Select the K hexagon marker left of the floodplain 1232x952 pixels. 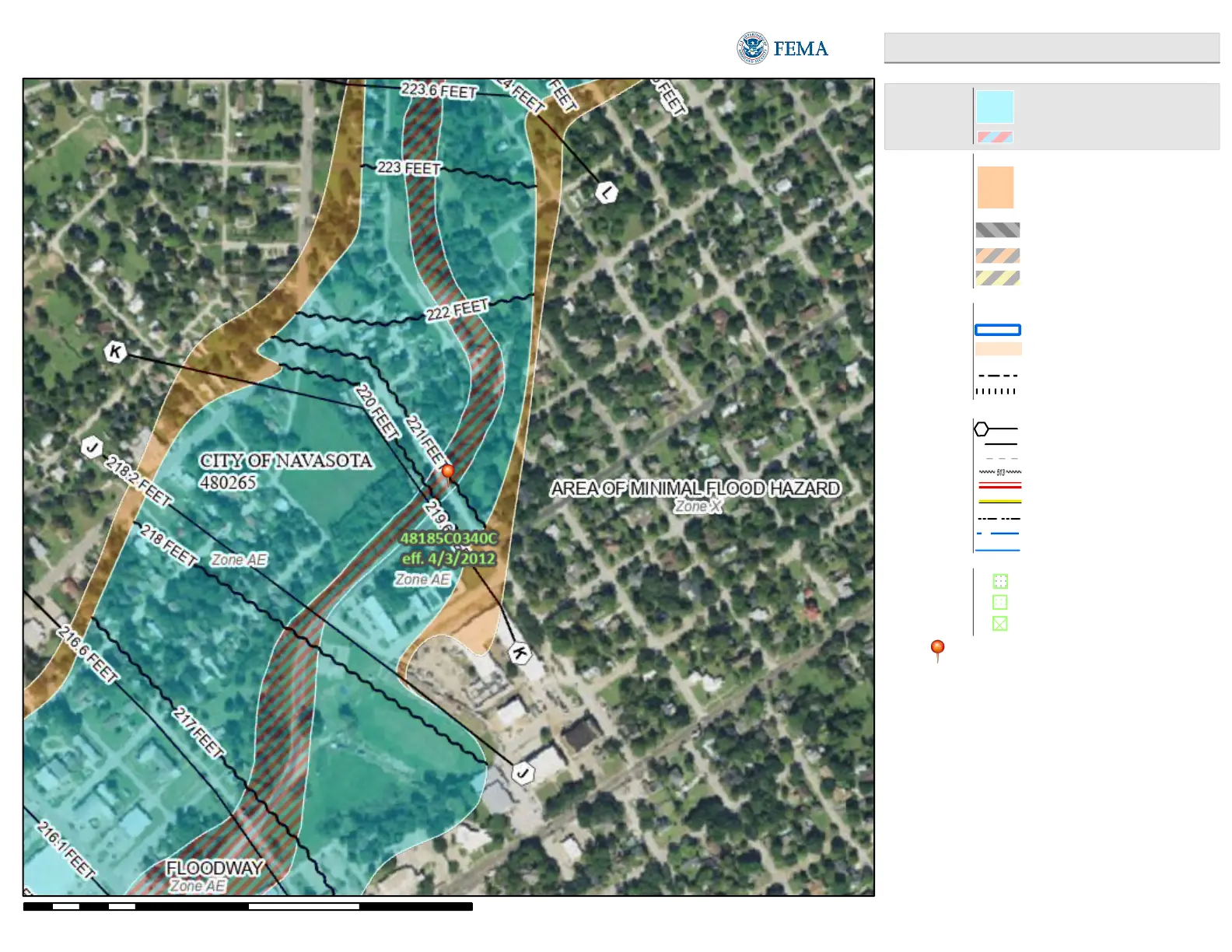click(115, 352)
